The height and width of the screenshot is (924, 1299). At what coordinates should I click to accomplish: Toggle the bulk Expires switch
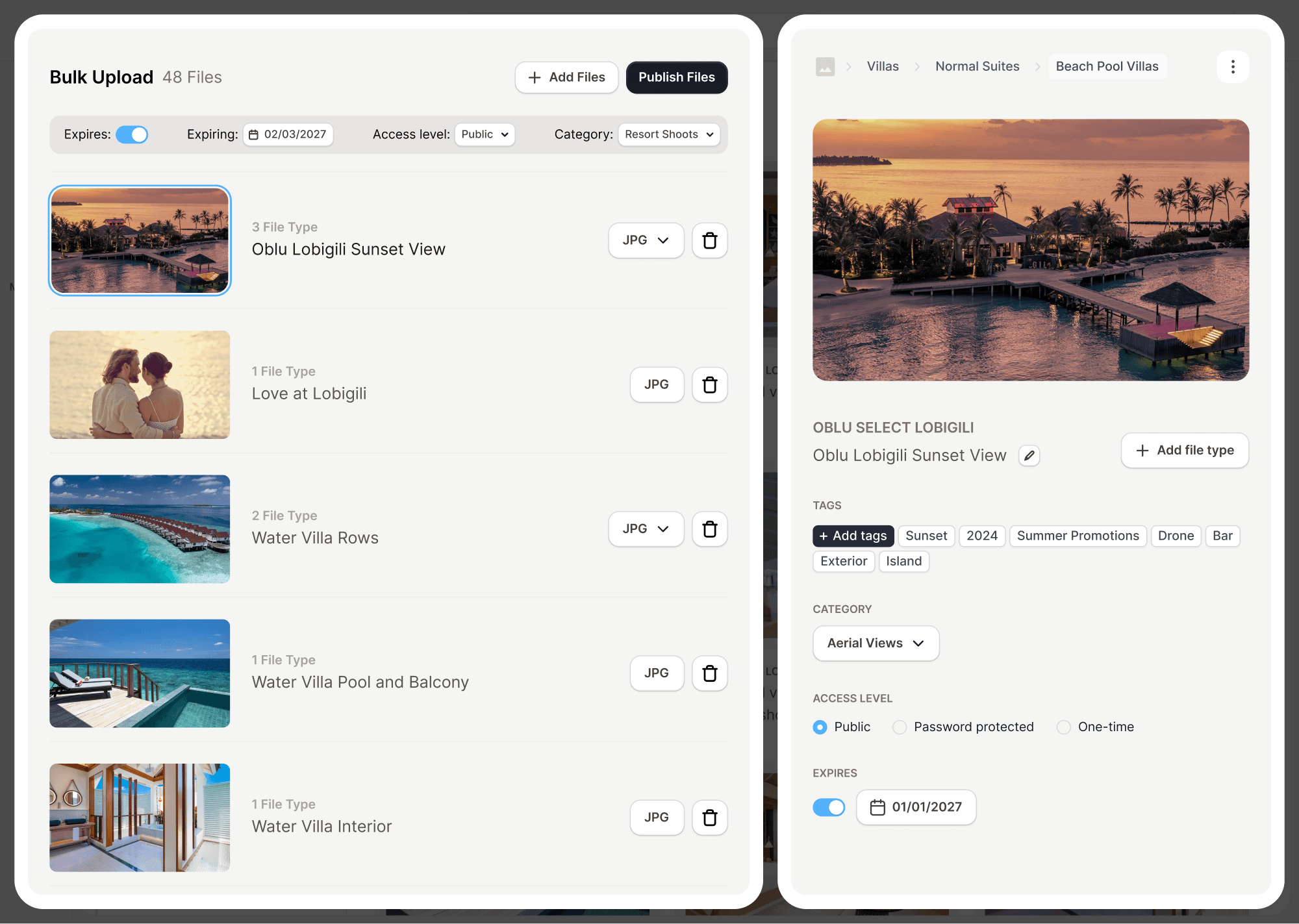132,134
